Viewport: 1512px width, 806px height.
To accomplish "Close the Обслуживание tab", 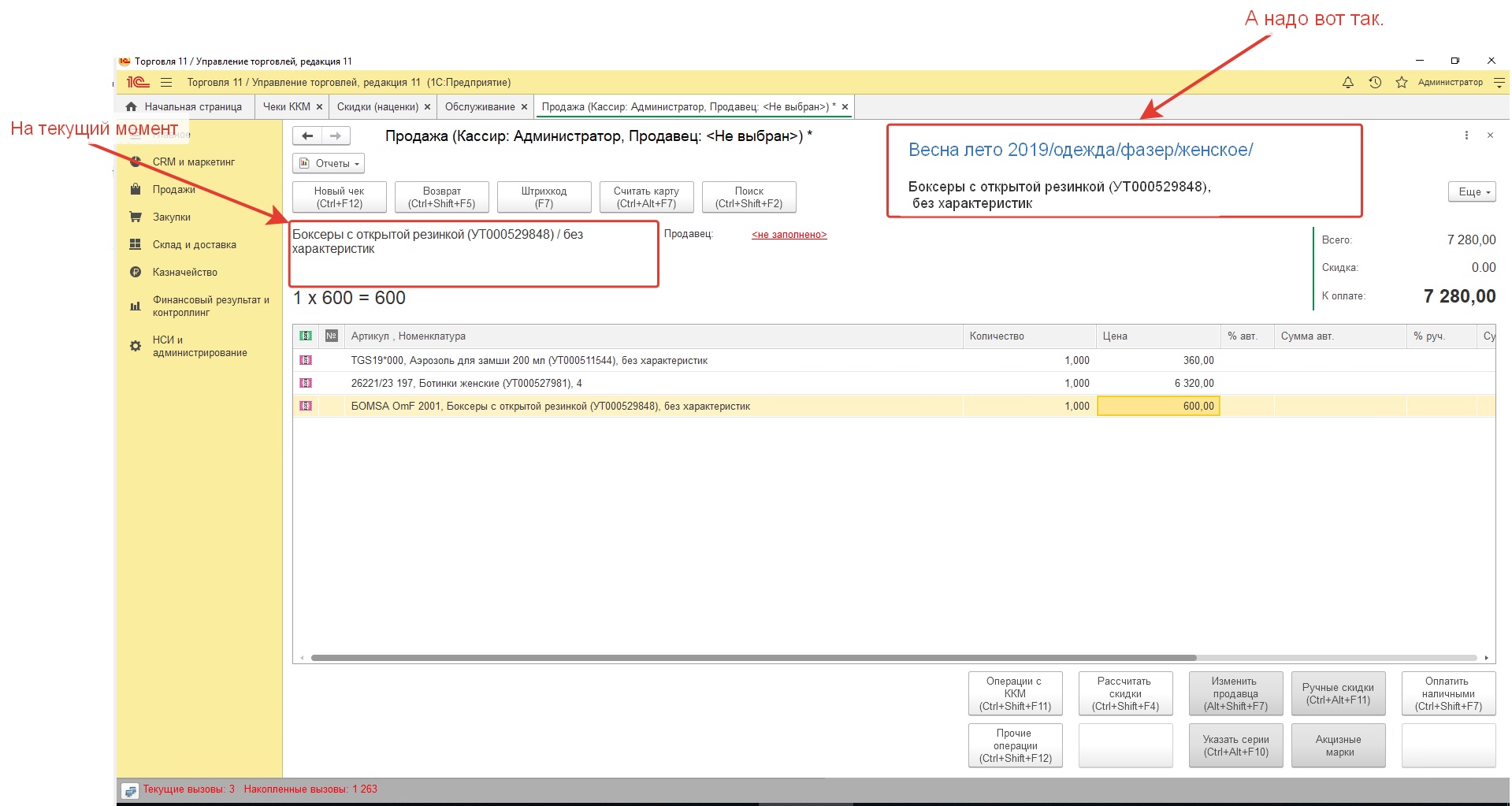I will pos(524,107).
